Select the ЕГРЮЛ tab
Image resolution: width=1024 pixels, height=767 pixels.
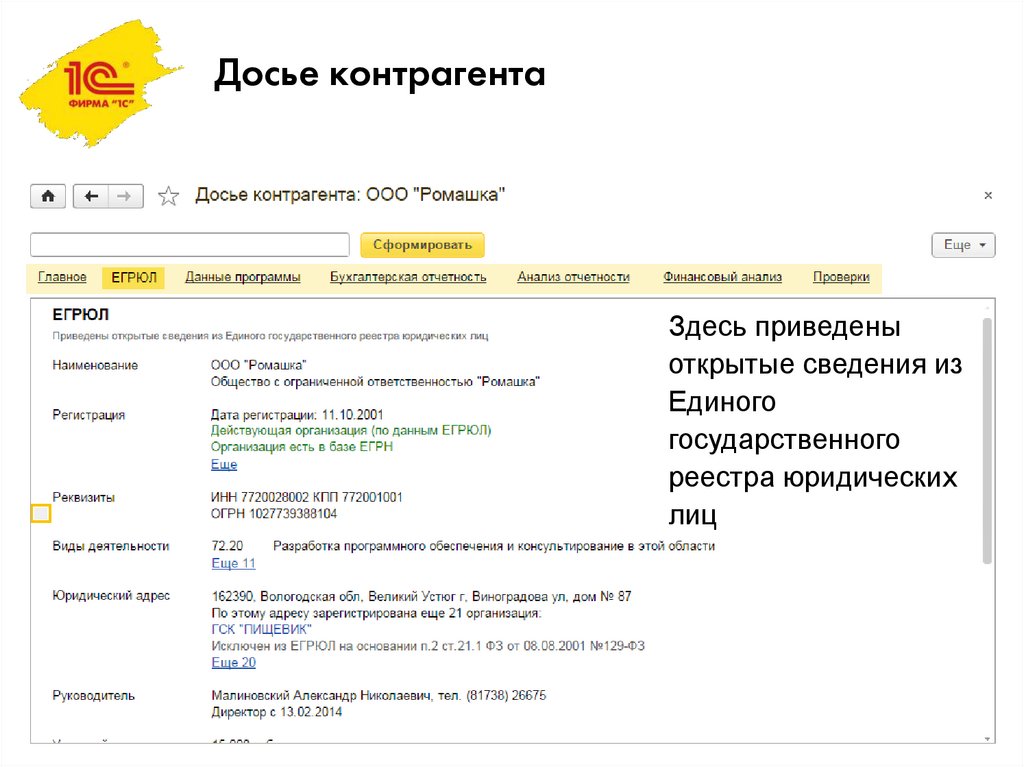click(134, 277)
